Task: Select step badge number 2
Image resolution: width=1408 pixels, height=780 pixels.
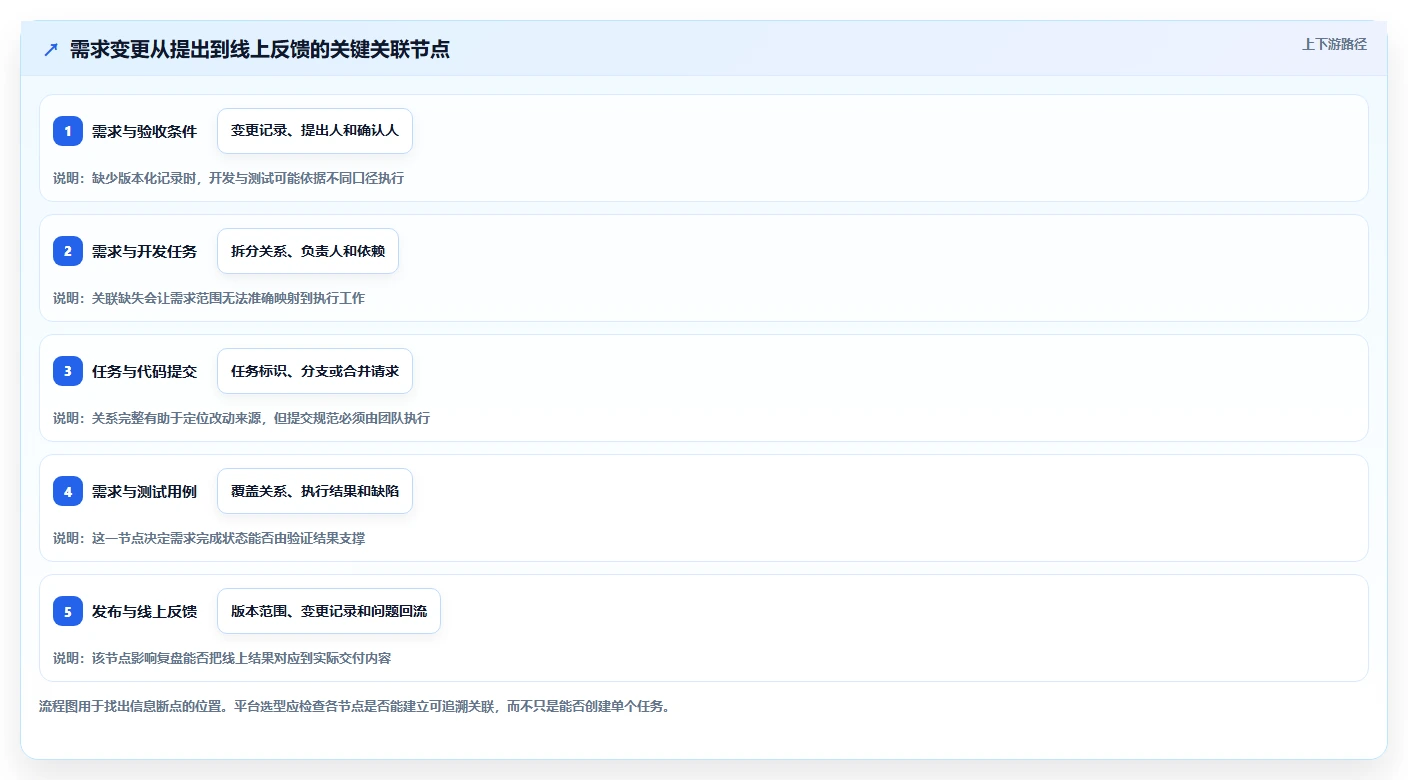Action: coord(68,251)
